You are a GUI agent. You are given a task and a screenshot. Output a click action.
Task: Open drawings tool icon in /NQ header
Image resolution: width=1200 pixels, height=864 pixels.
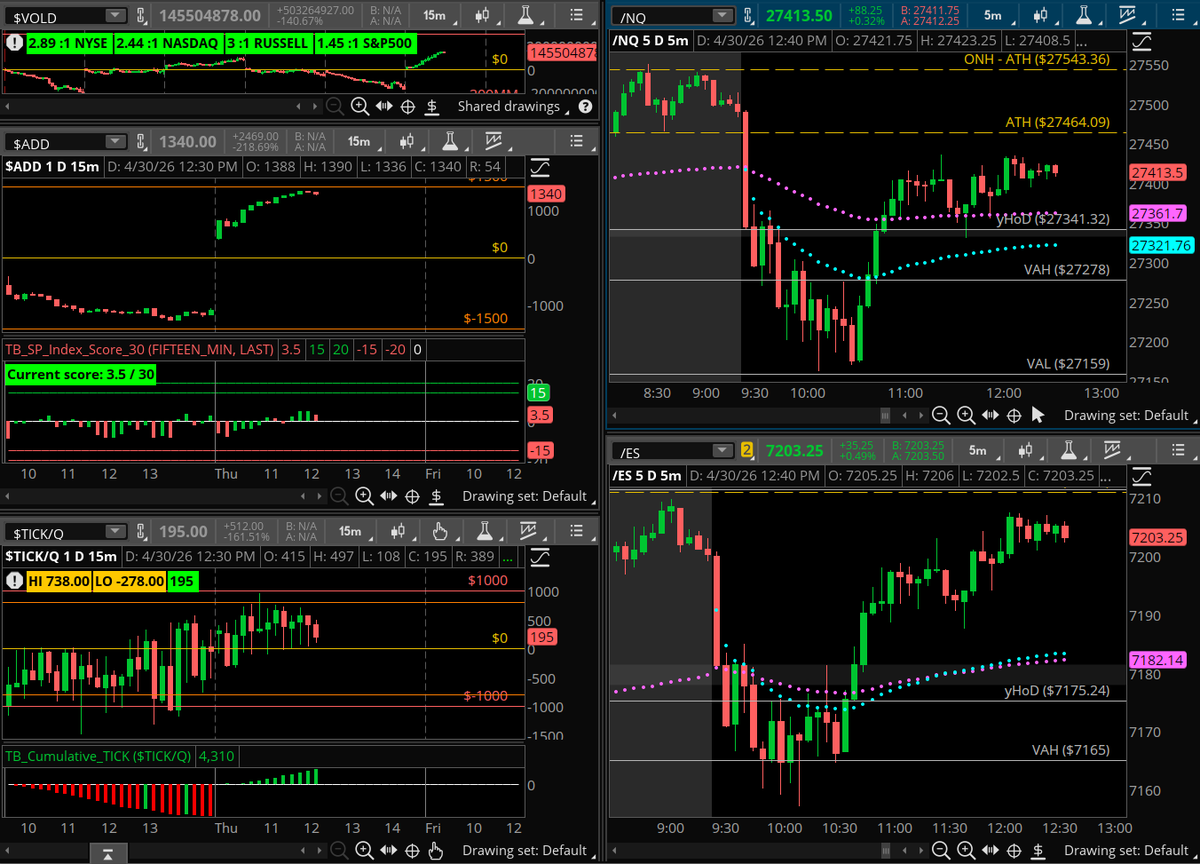1128,15
